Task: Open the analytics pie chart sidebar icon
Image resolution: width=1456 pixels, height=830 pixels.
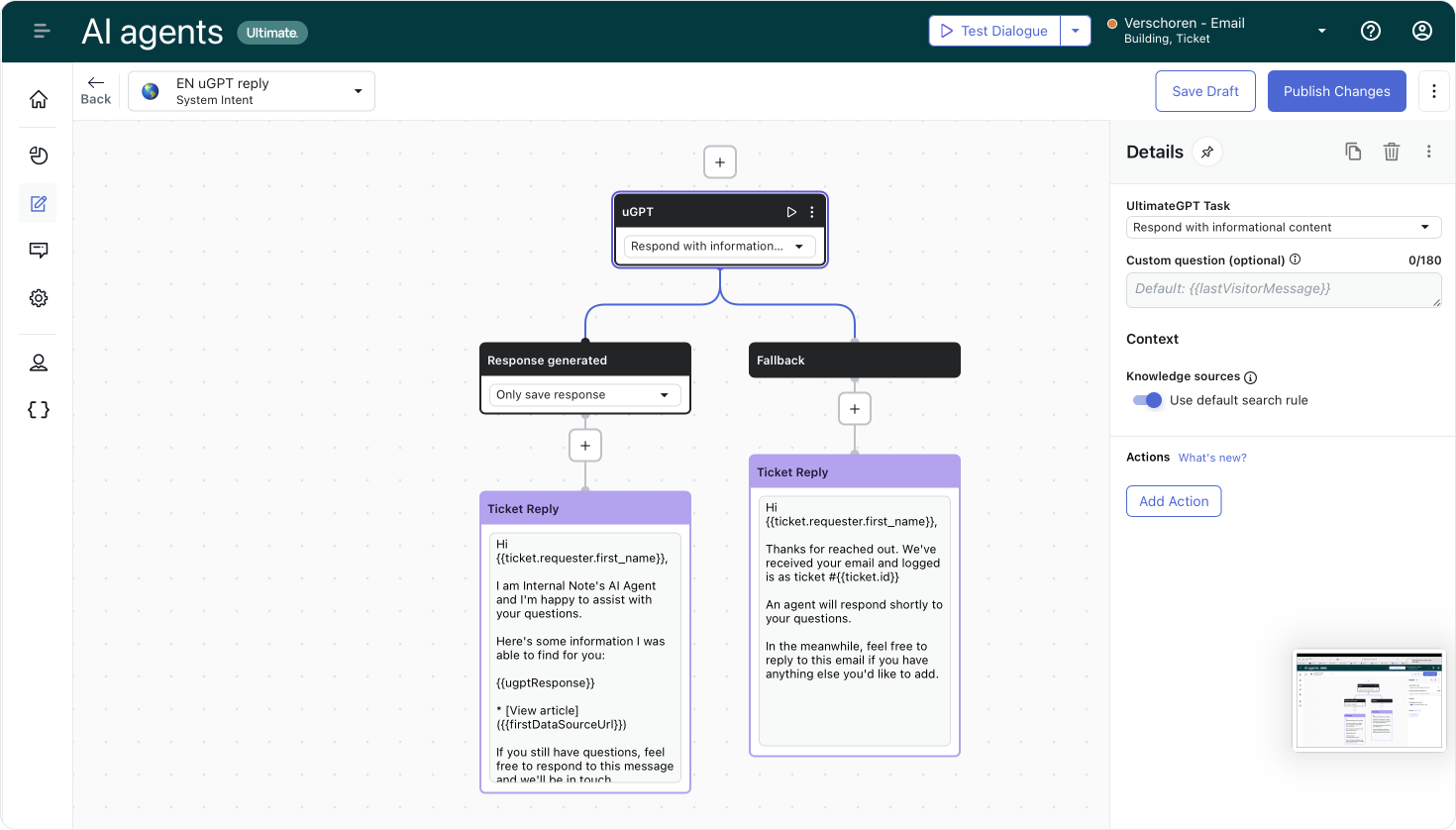Action: pos(39,156)
